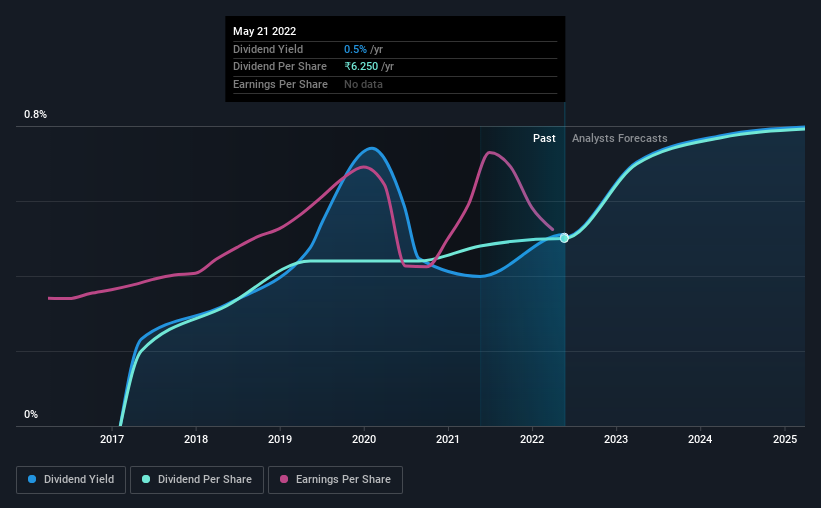Screen dimensions: 821x508
Task: Click the ₹6.250 dividend per share value
Action: [x=361, y=67]
